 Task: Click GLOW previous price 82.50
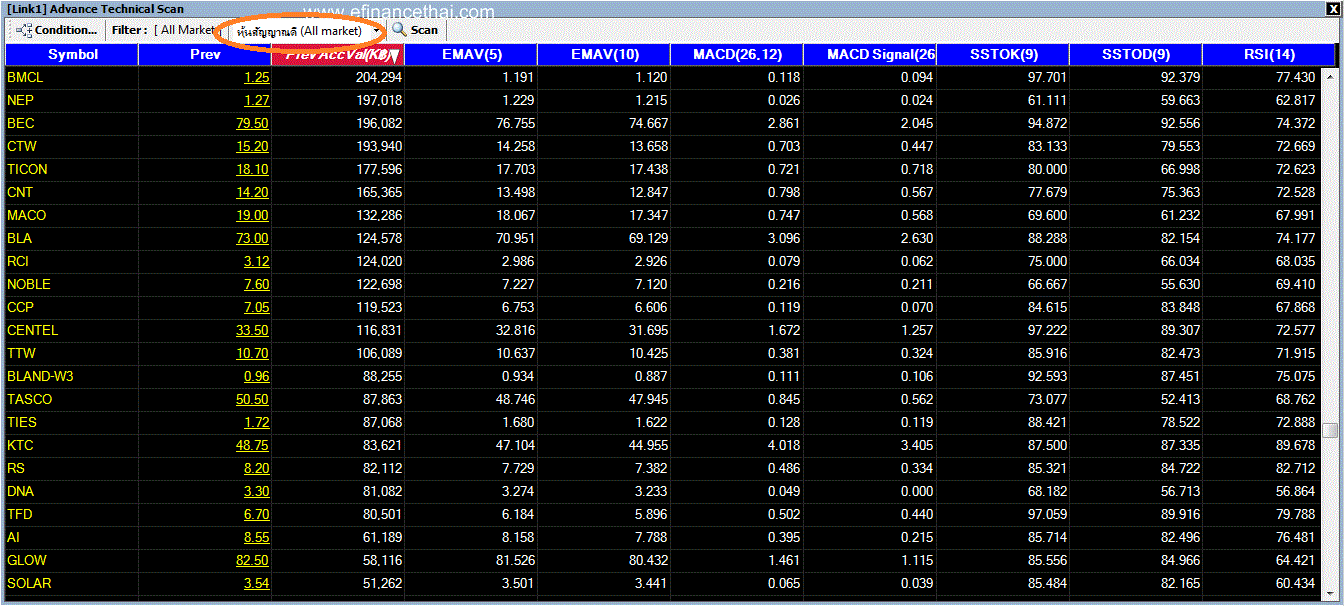tap(252, 560)
